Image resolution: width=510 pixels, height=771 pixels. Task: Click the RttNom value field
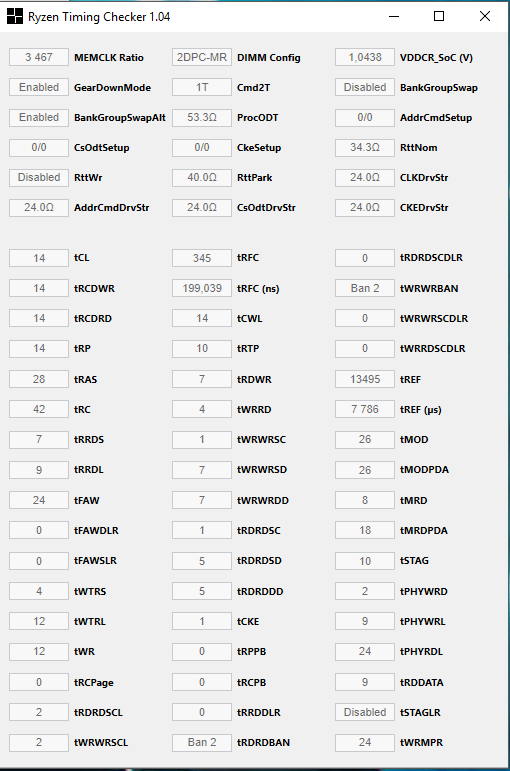coord(365,148)
